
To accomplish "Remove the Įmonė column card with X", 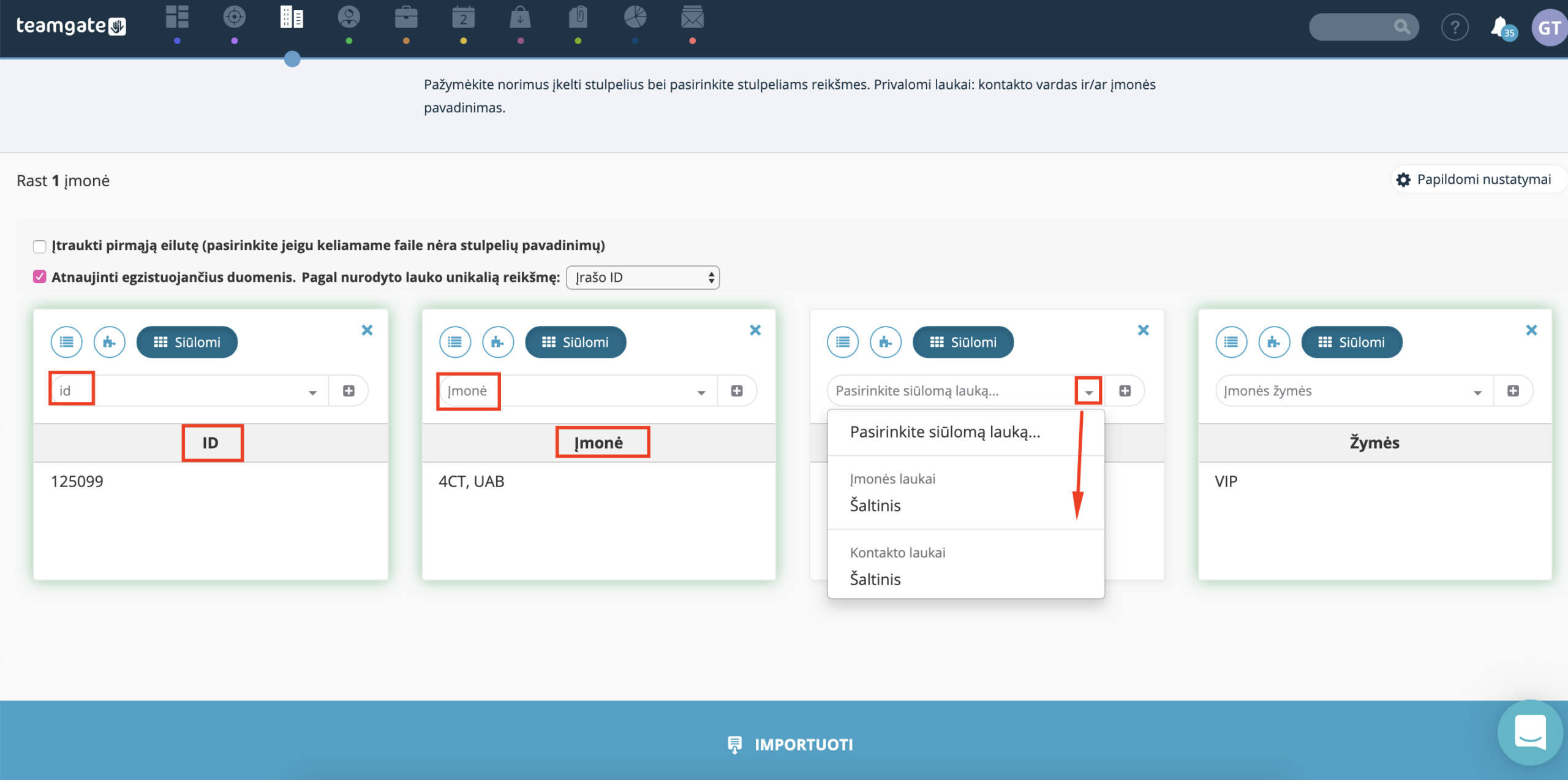I will coord(755,330).
